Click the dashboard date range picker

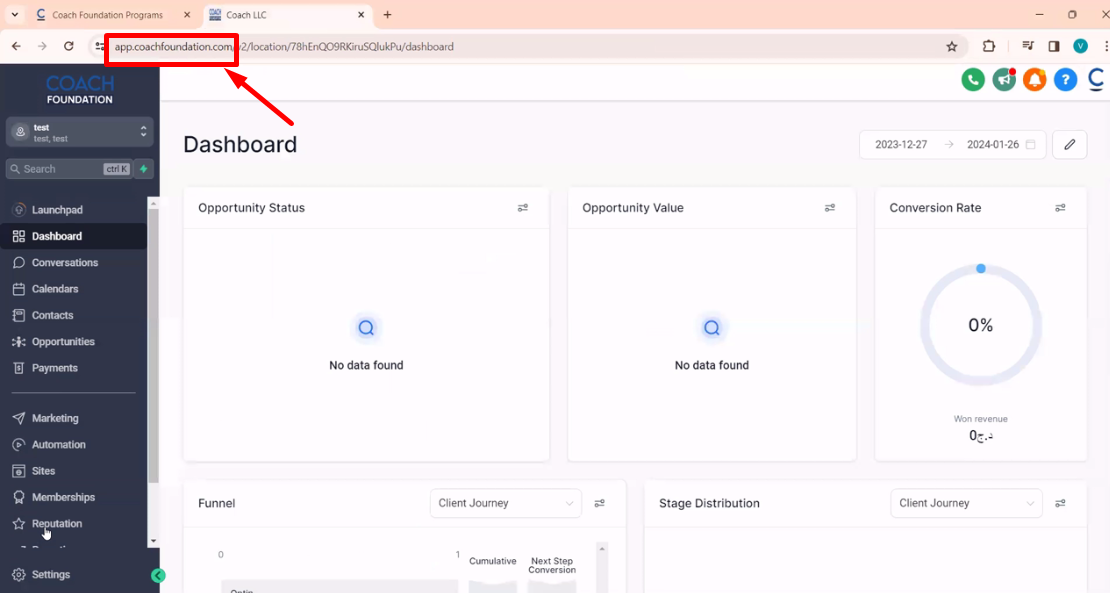(x=952, y=144)
